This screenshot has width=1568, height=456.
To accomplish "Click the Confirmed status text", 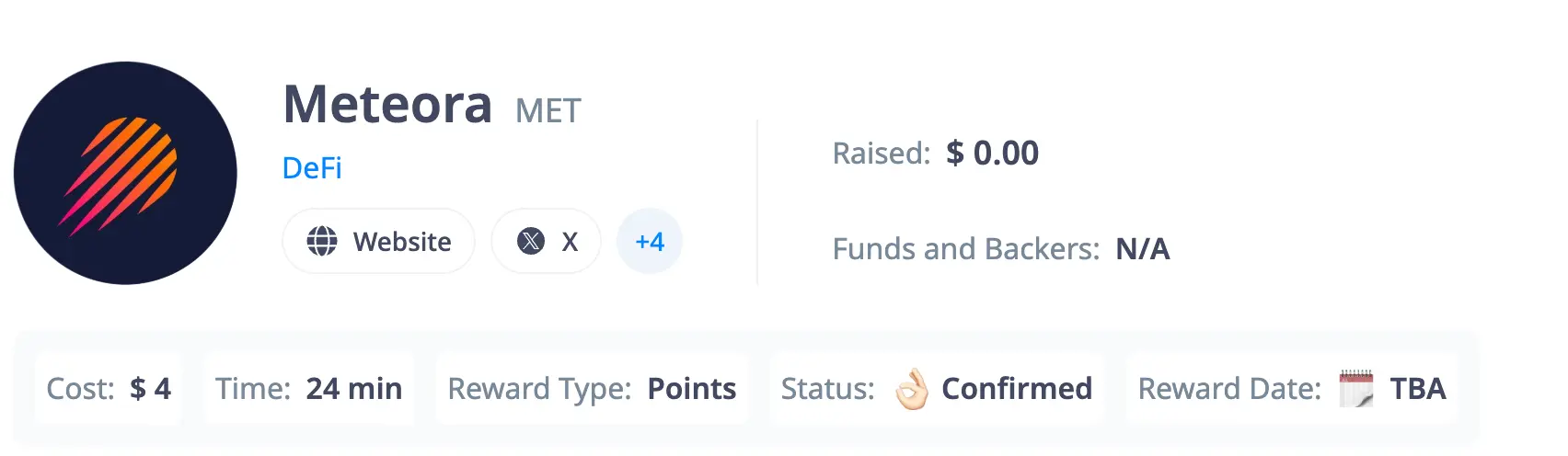I will (1017, 389).
